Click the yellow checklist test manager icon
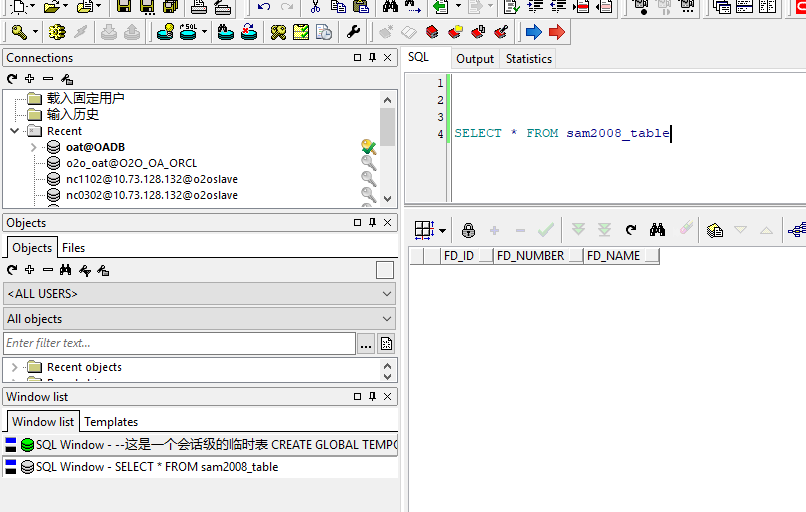The width and height of the screenshot is (806, 512). pos(301,32)
